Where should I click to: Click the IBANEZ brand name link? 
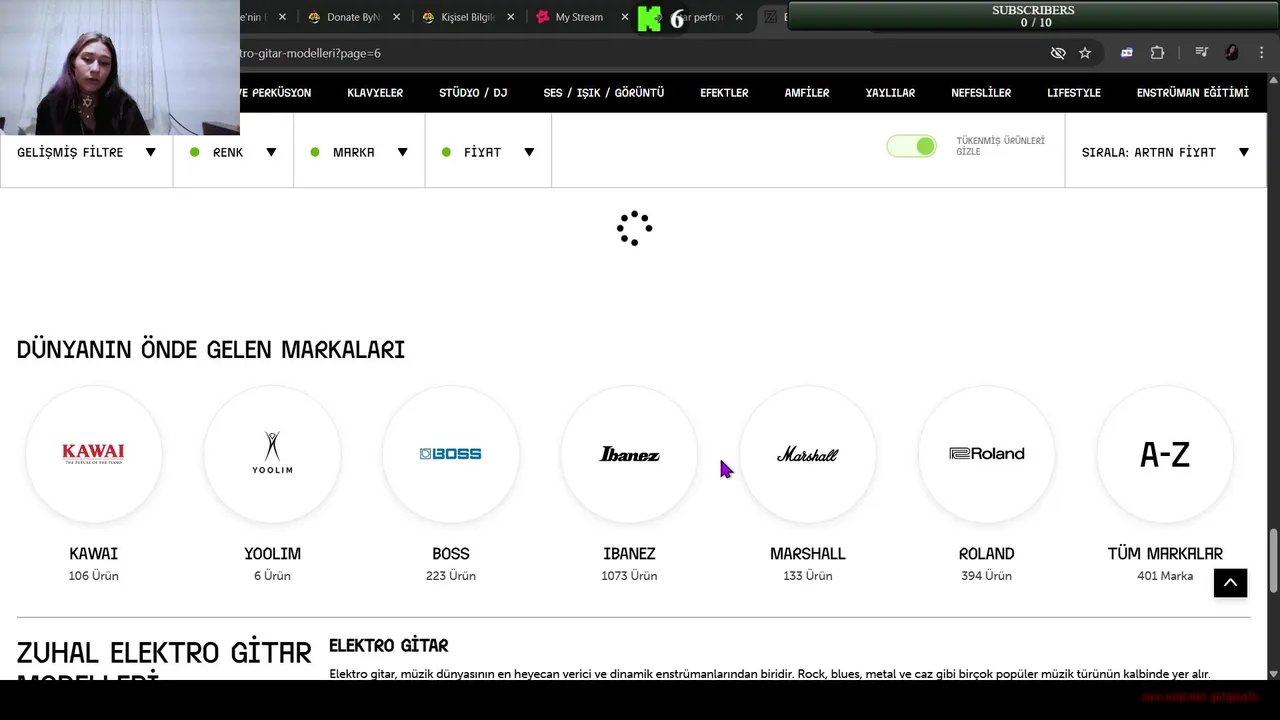point(629,553)
